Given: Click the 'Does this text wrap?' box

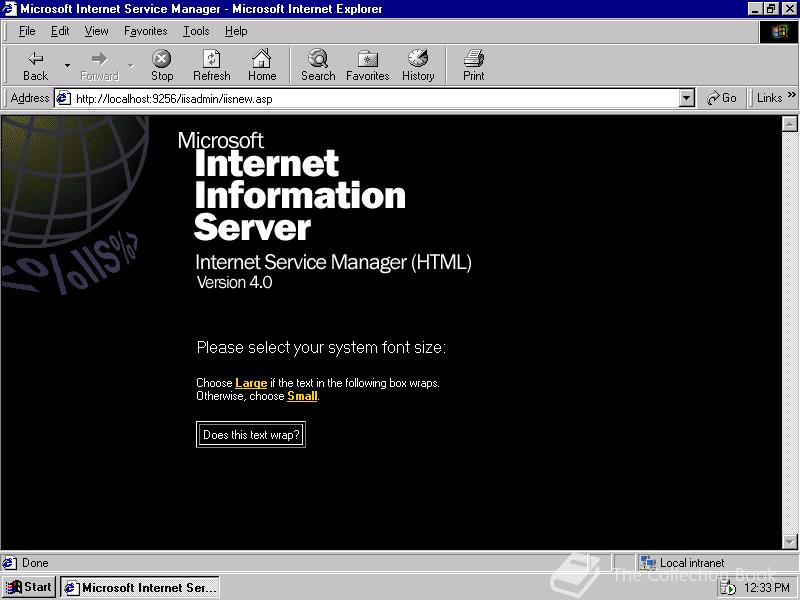Looking at the screenshot, I should coord(251,435).
